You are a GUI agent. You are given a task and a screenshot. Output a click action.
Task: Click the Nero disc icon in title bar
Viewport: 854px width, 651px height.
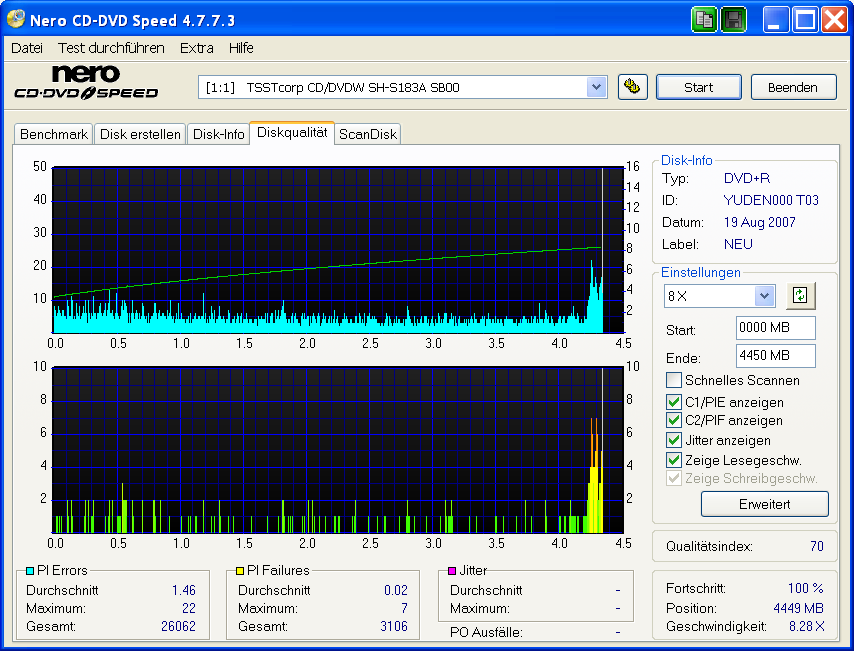pos(16,20)
